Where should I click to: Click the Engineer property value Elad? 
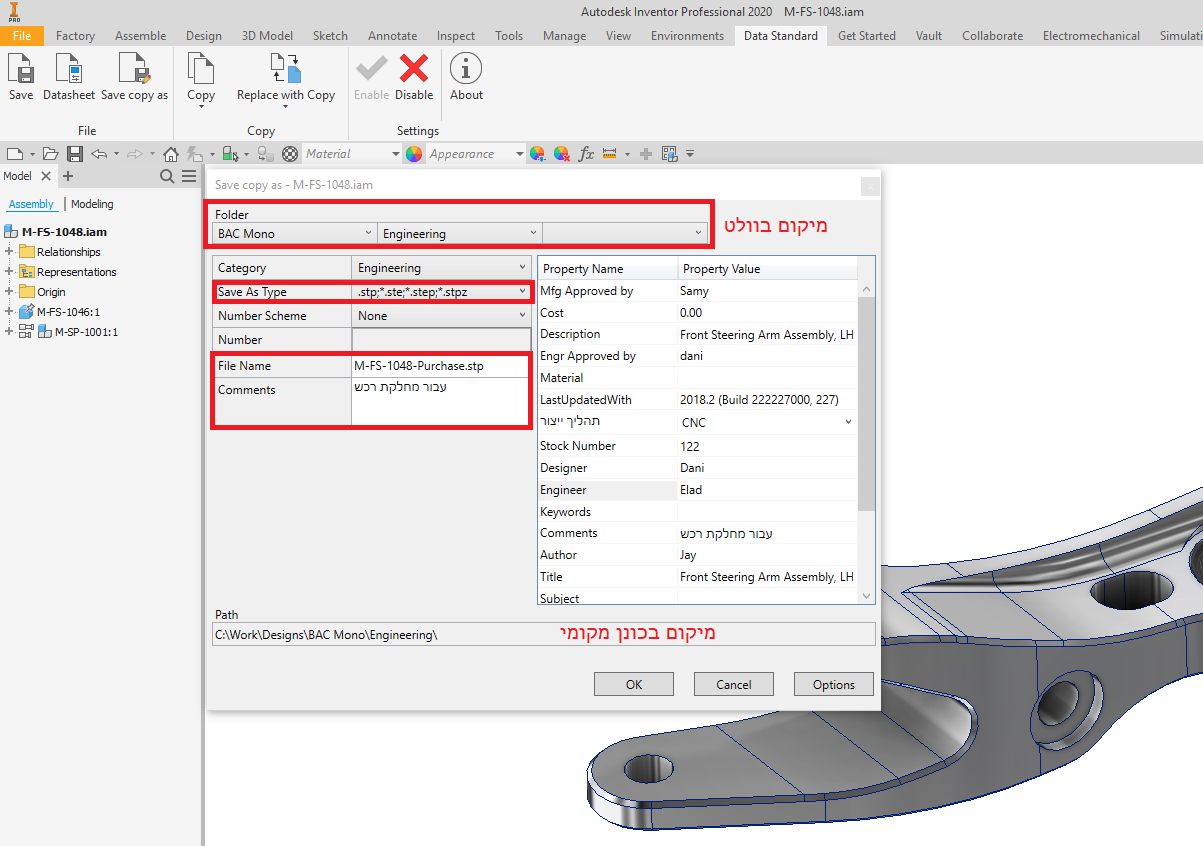691,490
